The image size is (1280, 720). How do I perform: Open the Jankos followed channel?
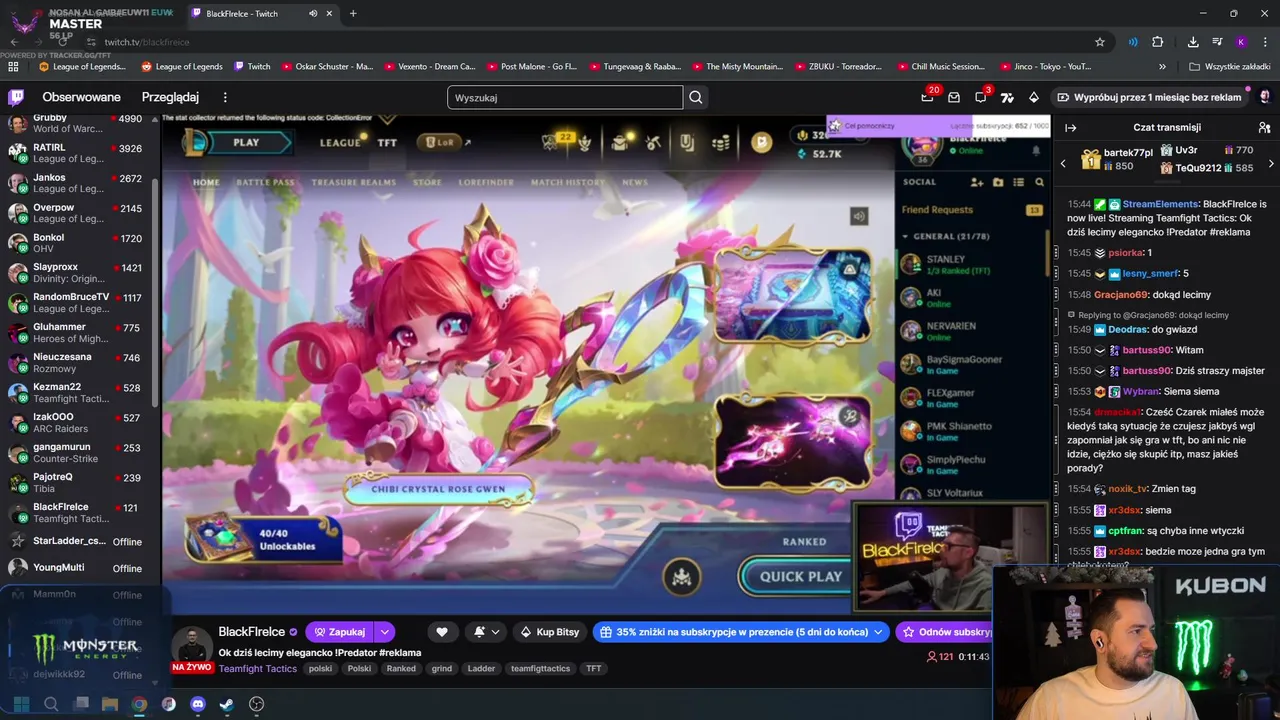[78, 183]
